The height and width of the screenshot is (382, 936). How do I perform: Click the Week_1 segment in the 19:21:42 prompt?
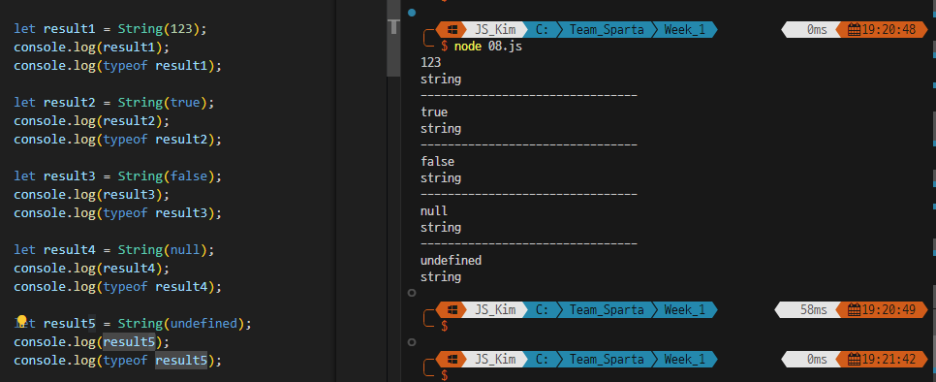click(x=684, y=359)
